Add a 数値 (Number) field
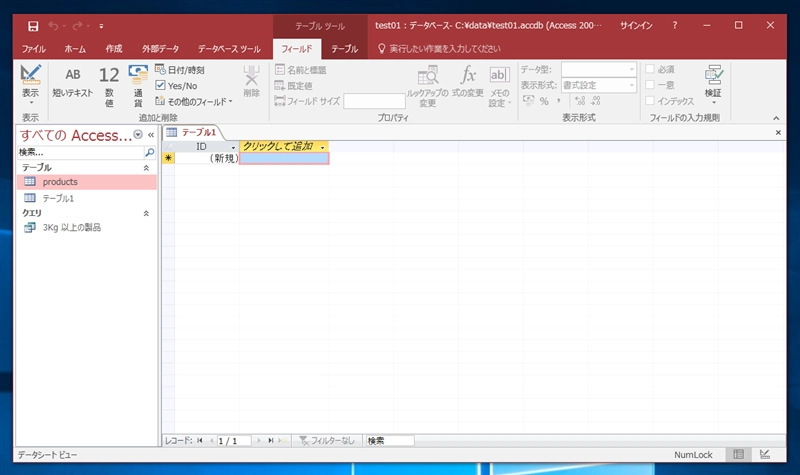The height and width of the screenshot is (475, 800). coord(109,86)
